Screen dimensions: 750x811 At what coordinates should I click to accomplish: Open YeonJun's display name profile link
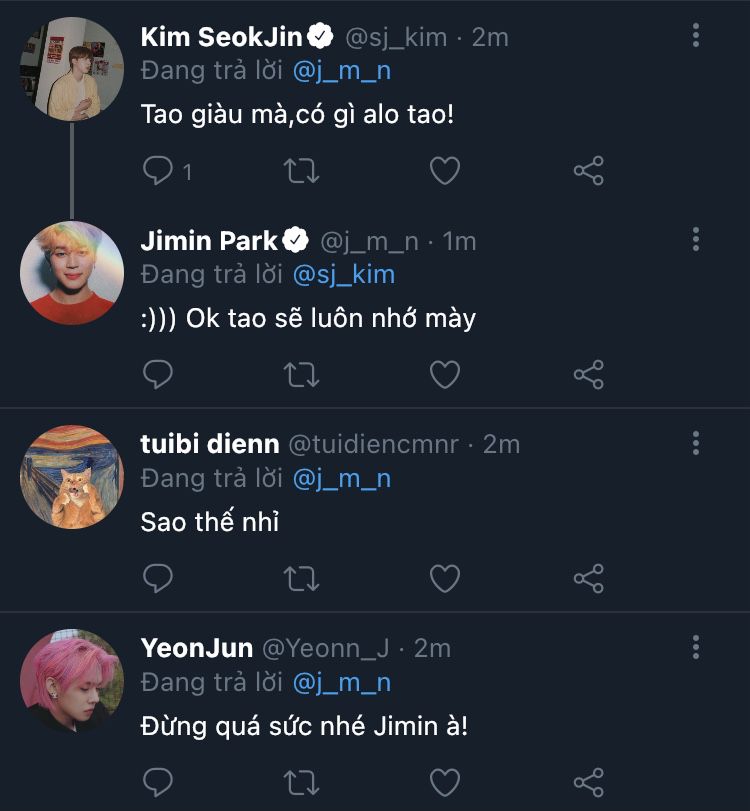pyautogui.click(x=196, y=648)
